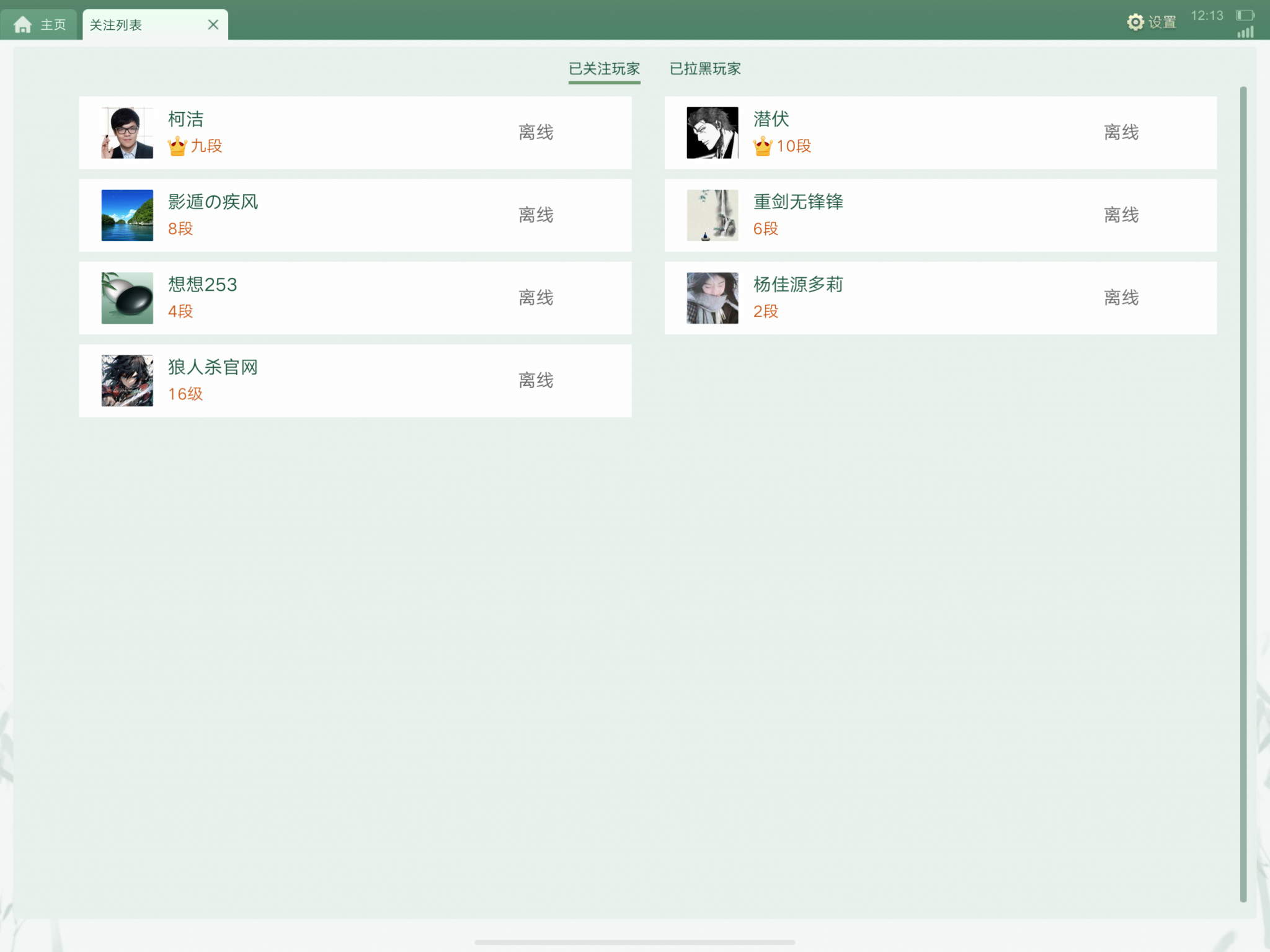Click 离线 status in 狼人杀官网 row
1270x952 pixels.
point(536,380)
